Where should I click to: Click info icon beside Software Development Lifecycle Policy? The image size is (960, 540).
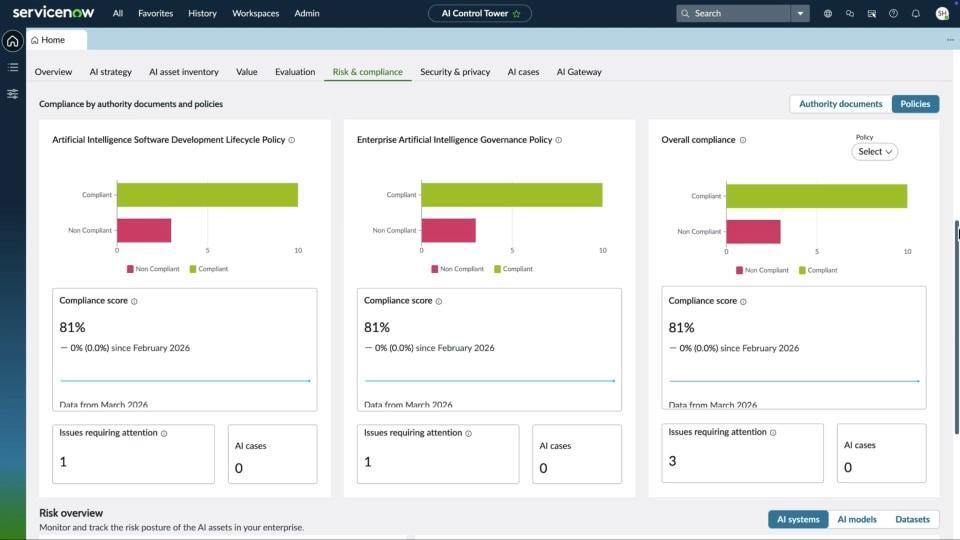[x=291, y=140]
